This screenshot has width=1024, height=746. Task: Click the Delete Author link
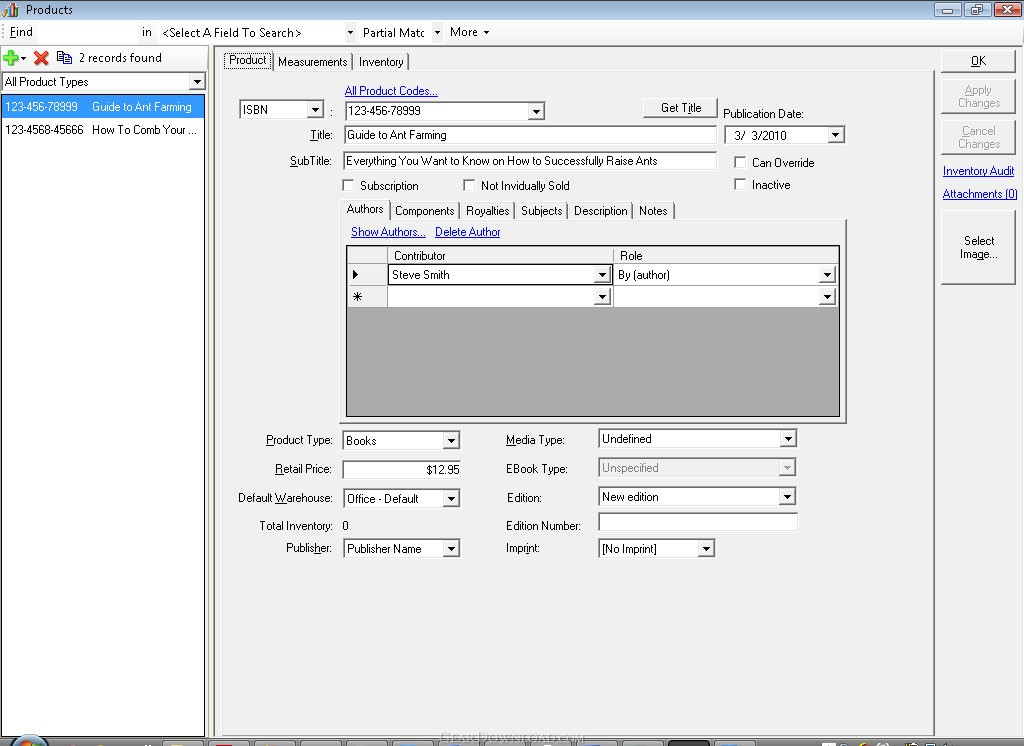pyautogui.click(x=468, y=232)
